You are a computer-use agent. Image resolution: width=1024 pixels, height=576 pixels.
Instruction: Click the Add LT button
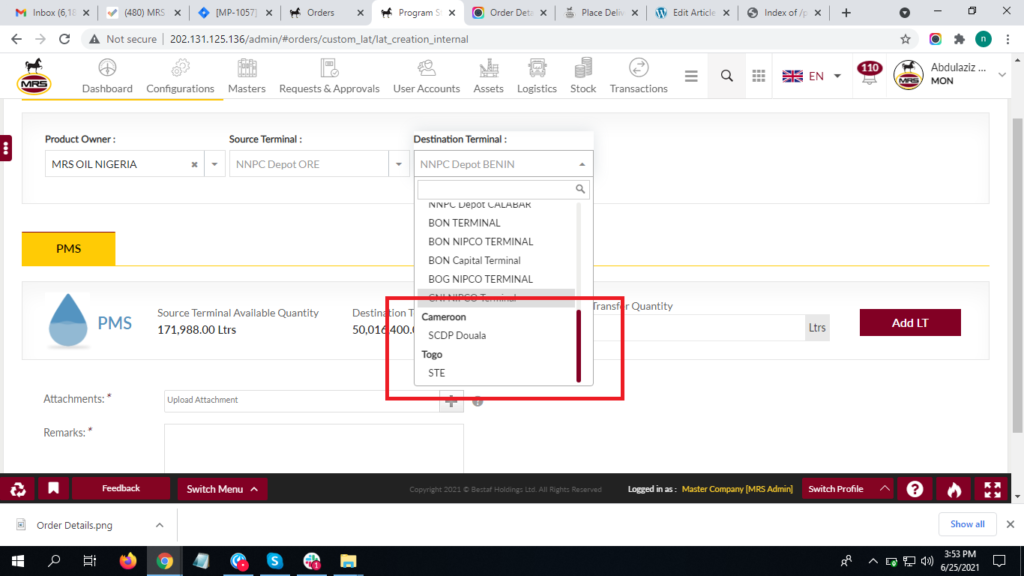tap(910, 323)
